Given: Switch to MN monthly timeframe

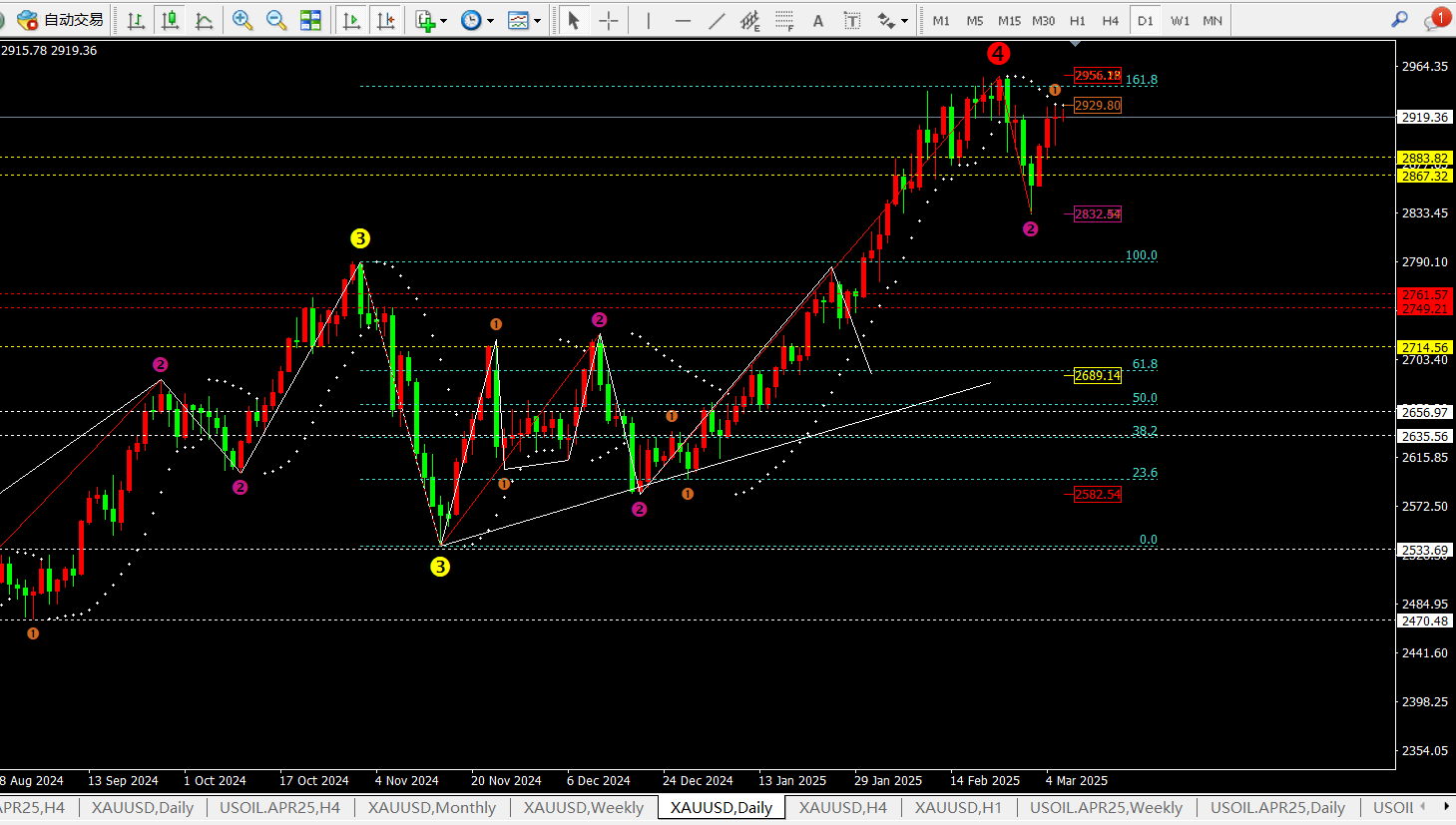Looking at the screenshot, I should coord(1213,20).
